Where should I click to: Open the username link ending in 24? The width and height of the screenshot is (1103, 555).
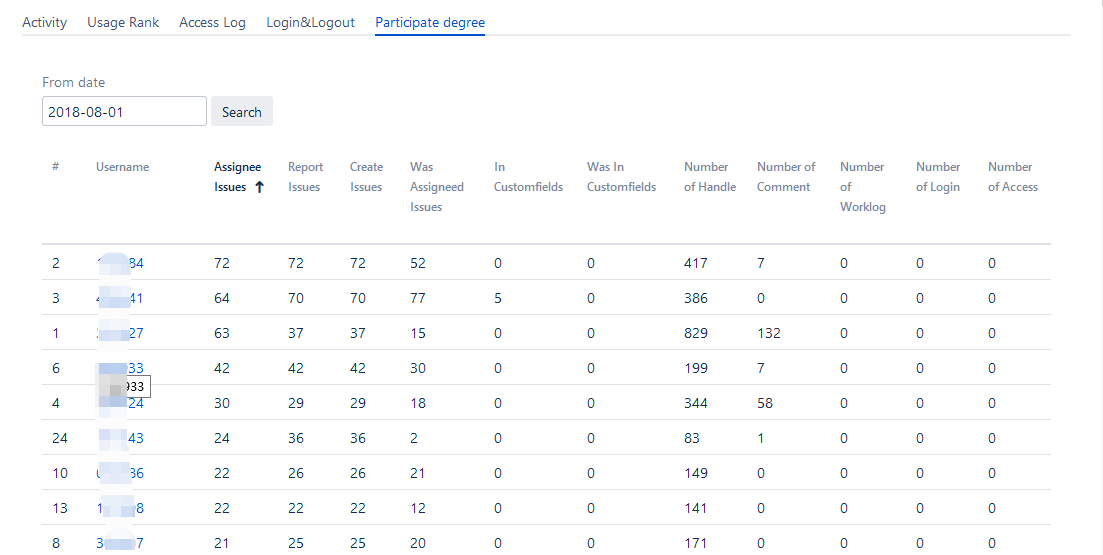click(120, 403)
